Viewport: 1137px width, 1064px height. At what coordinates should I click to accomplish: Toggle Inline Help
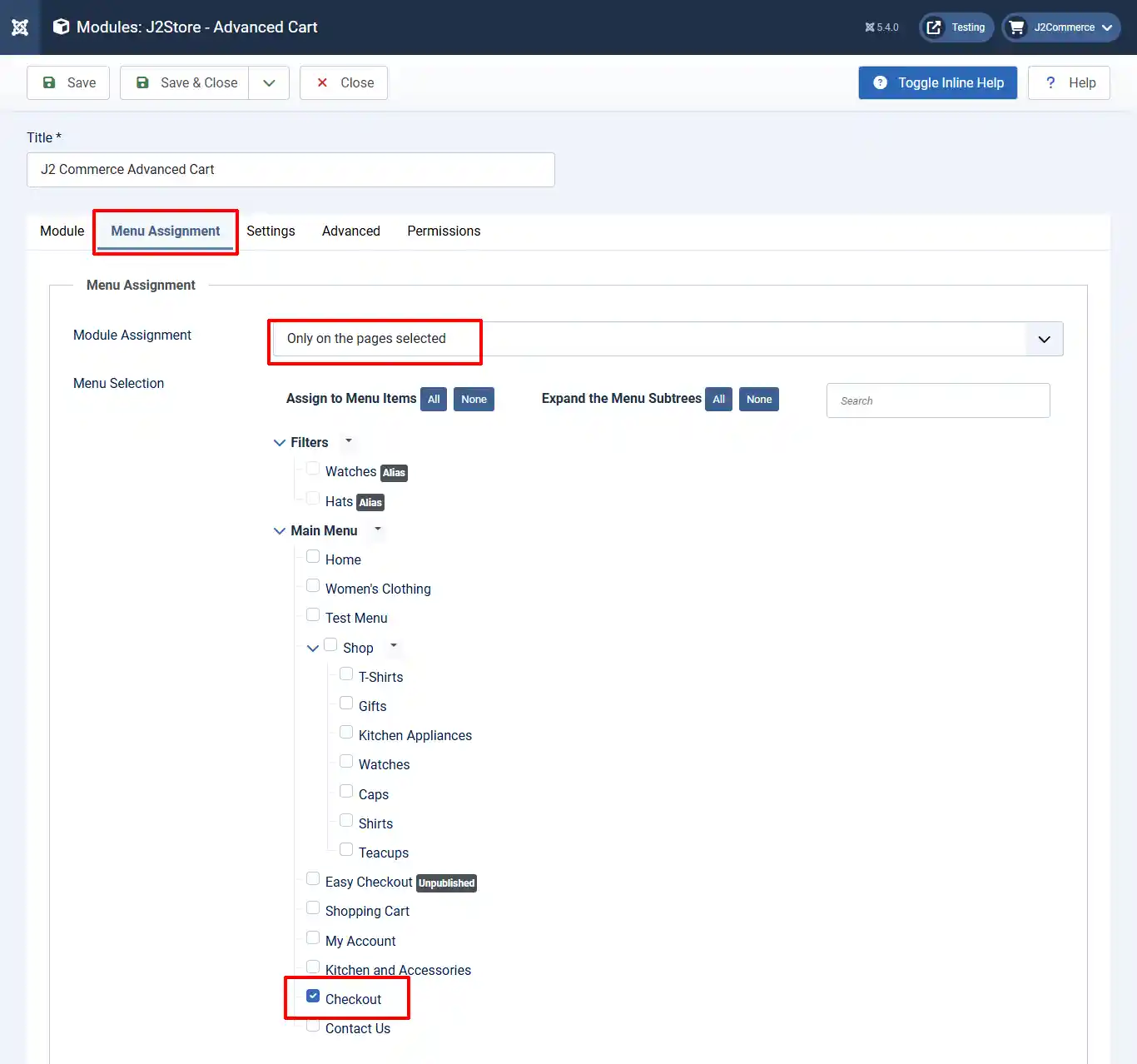pos(938,82)
